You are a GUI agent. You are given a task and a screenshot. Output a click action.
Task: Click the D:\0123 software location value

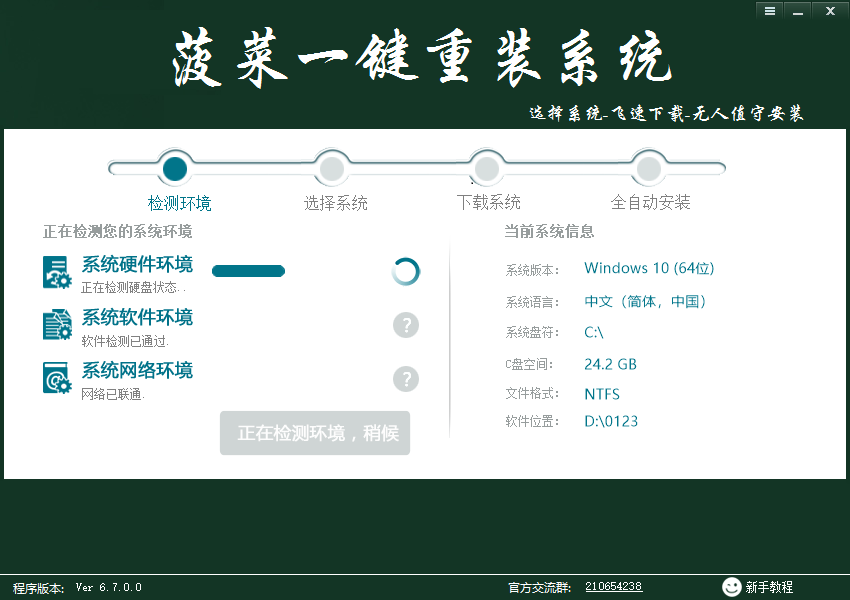[611, 421]
